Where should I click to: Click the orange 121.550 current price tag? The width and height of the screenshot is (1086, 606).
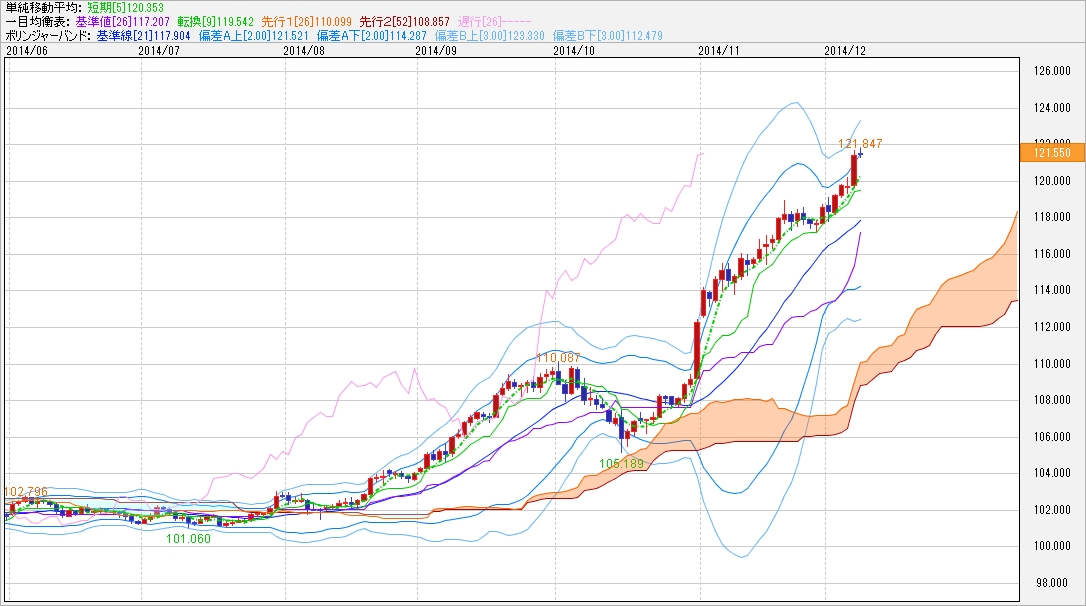click(x=1050, y=152)
